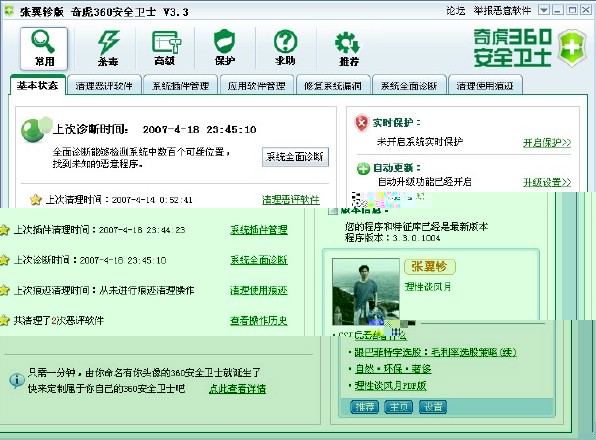The image size is (596, 440).
Task: Click the 系统插件管理 link beside 上次插件清理时间
Action: [259, 230]
